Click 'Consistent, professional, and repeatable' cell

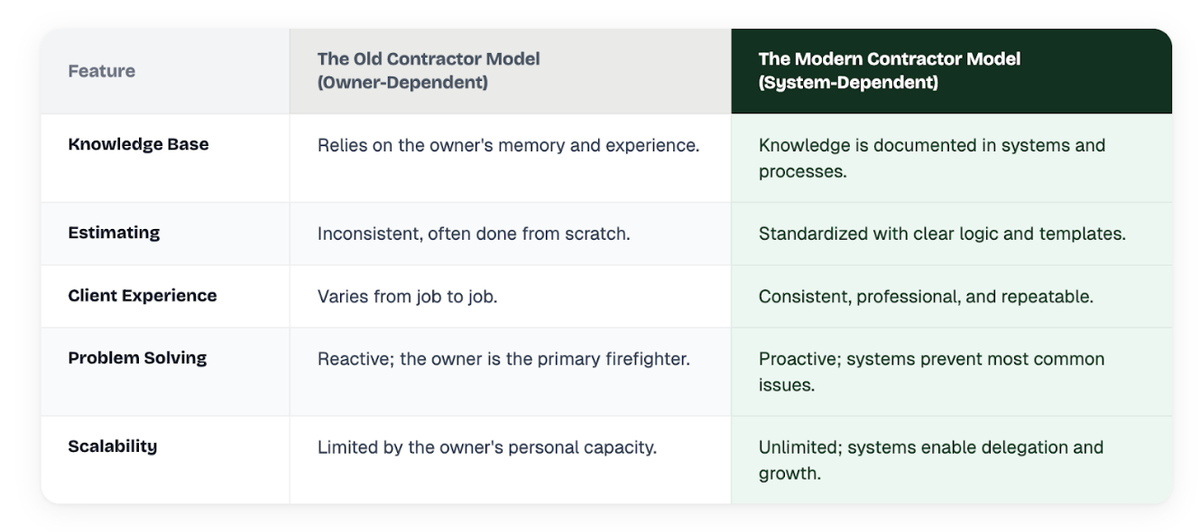point(926,296)
